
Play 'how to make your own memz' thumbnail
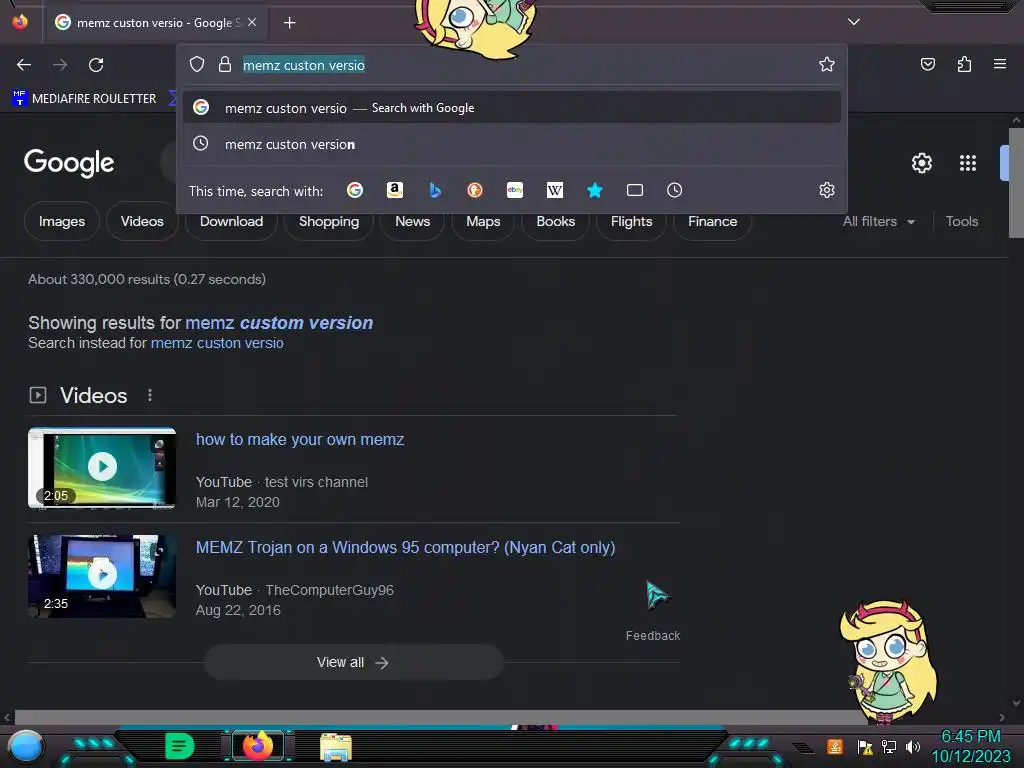click(102, 467)
